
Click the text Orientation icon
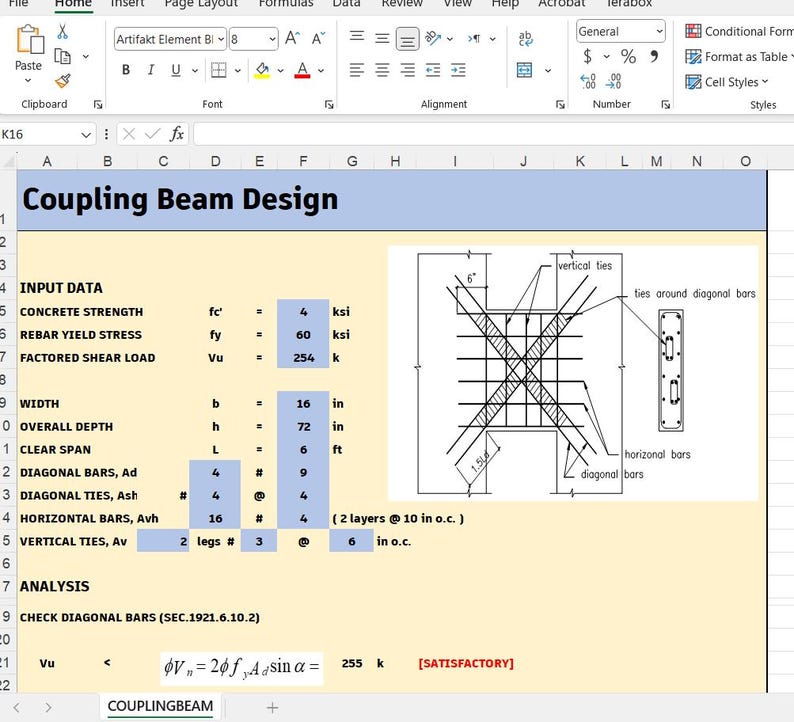pos(433,38)
